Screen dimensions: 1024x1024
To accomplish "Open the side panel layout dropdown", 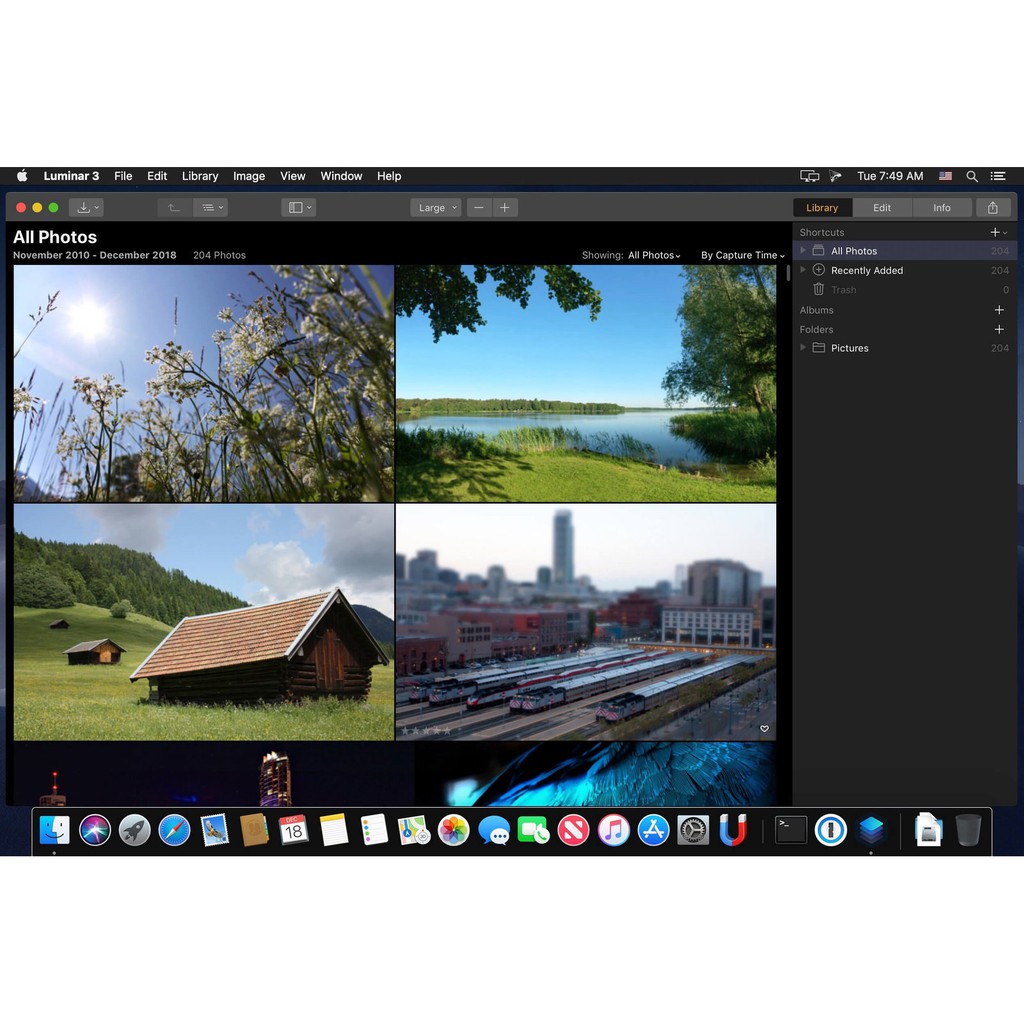I will click(299, 208).
